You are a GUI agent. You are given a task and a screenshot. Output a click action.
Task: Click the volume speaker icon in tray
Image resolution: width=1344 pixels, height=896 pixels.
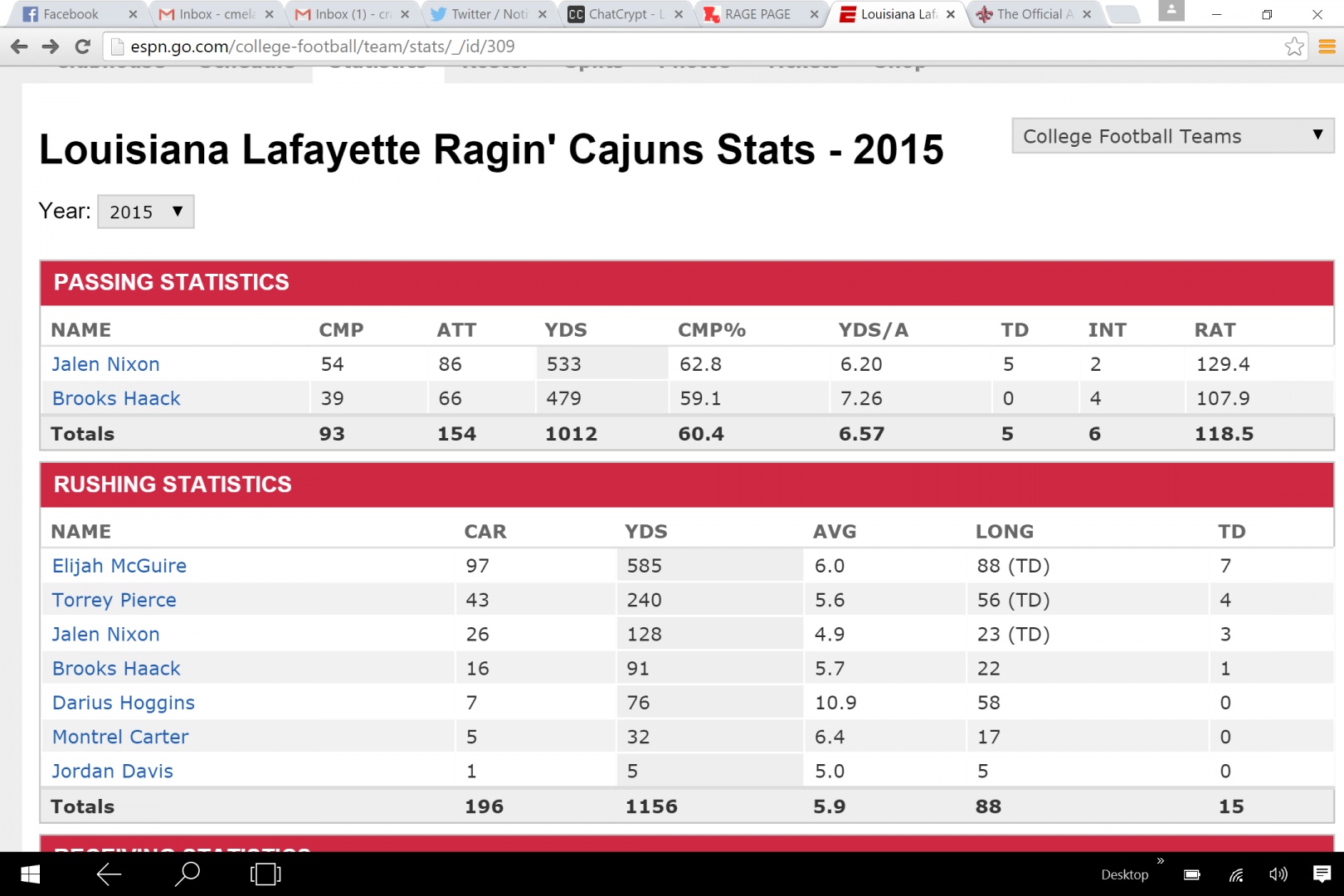click(x=1278, y=874)
